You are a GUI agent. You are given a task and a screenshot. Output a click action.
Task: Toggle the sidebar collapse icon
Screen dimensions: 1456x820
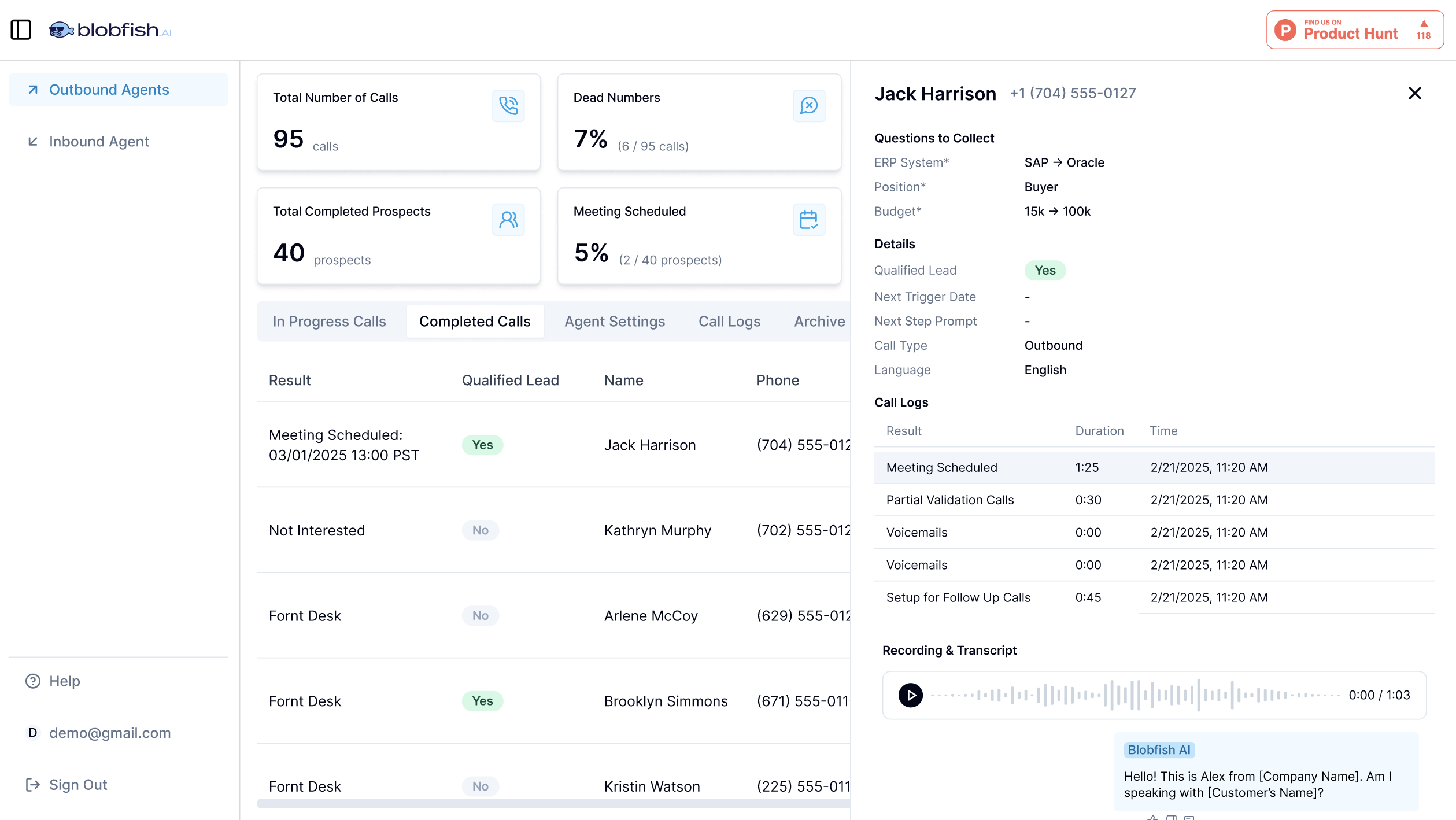tap(21, 29)
